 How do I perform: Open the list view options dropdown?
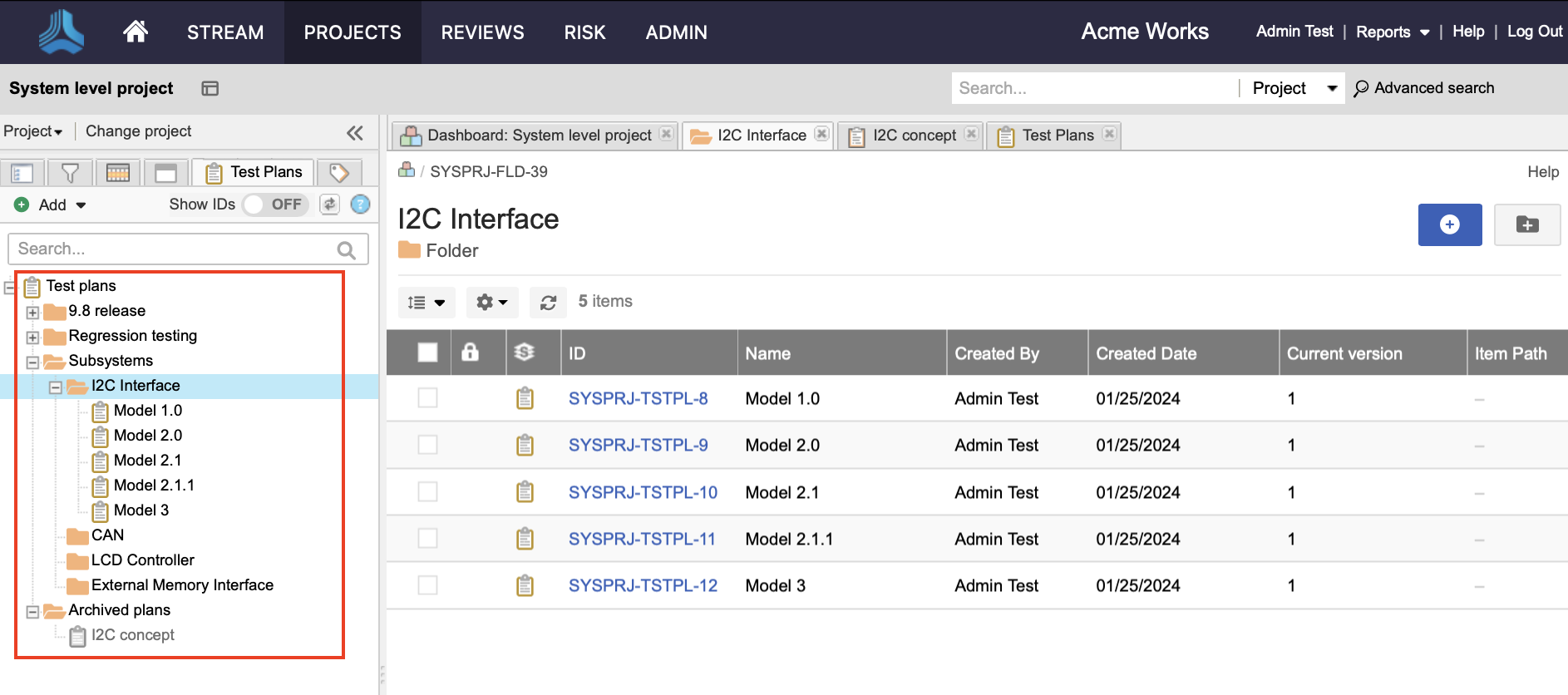tap(427, 303)
